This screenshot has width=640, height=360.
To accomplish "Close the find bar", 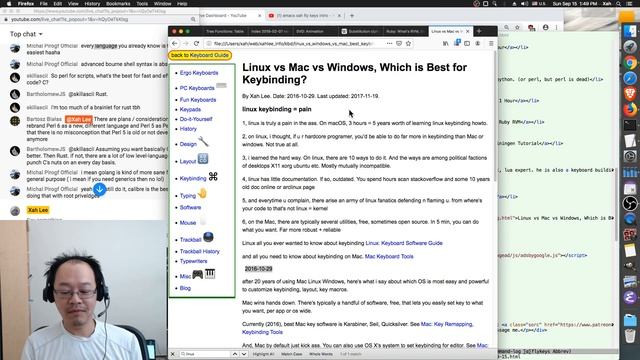I will (x=173, y=354).
